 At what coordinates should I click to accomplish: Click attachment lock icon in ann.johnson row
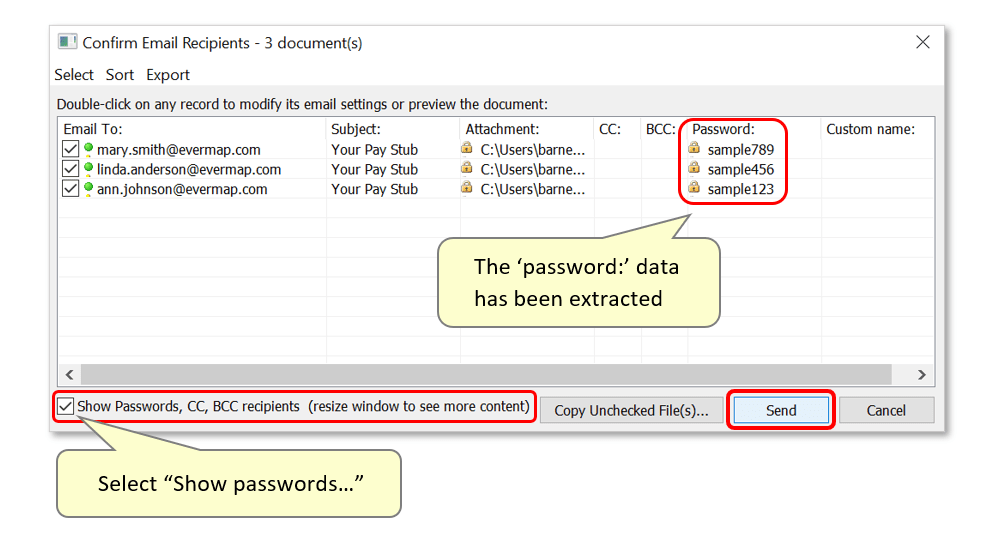click(467, 188)
